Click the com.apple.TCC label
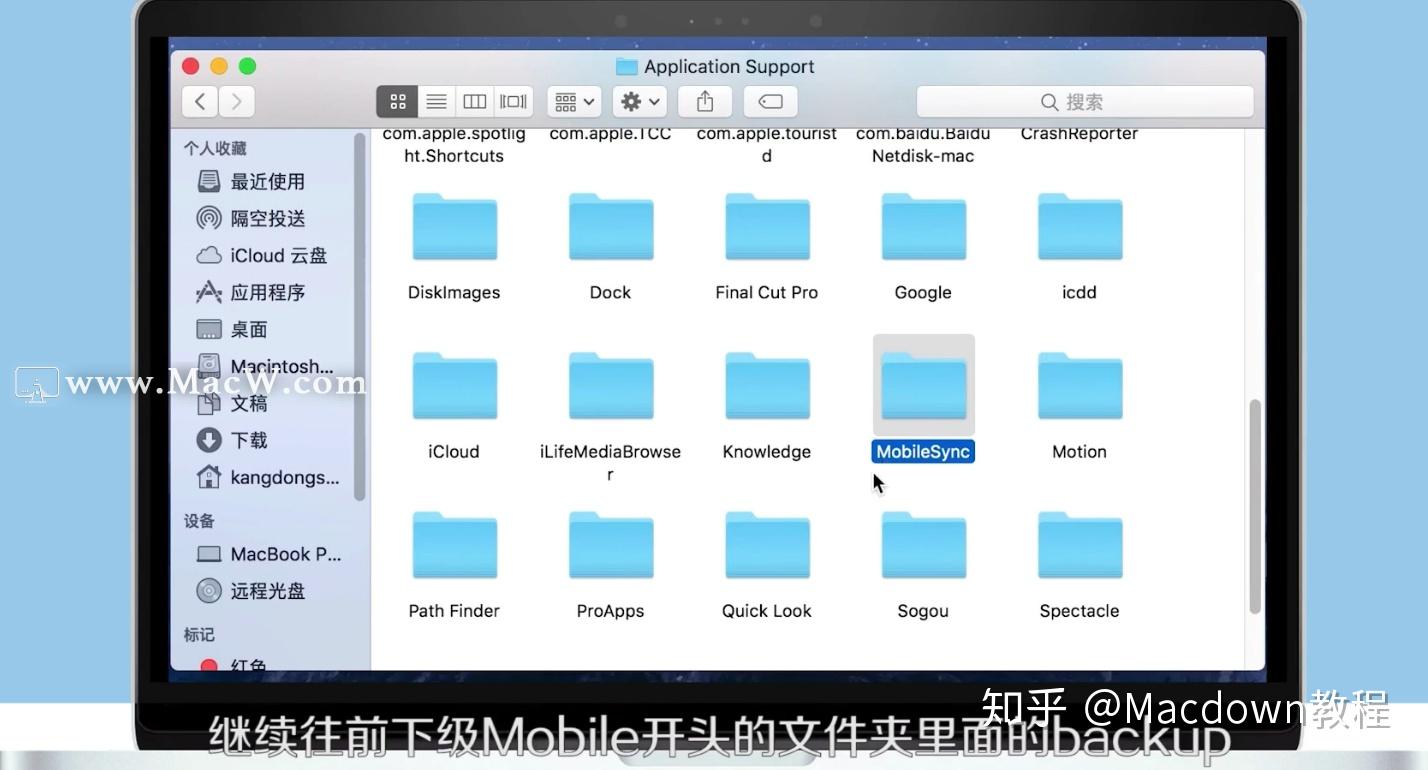Screen dimensions: 1428x770 pyautogui.click(x=610, y=133)
